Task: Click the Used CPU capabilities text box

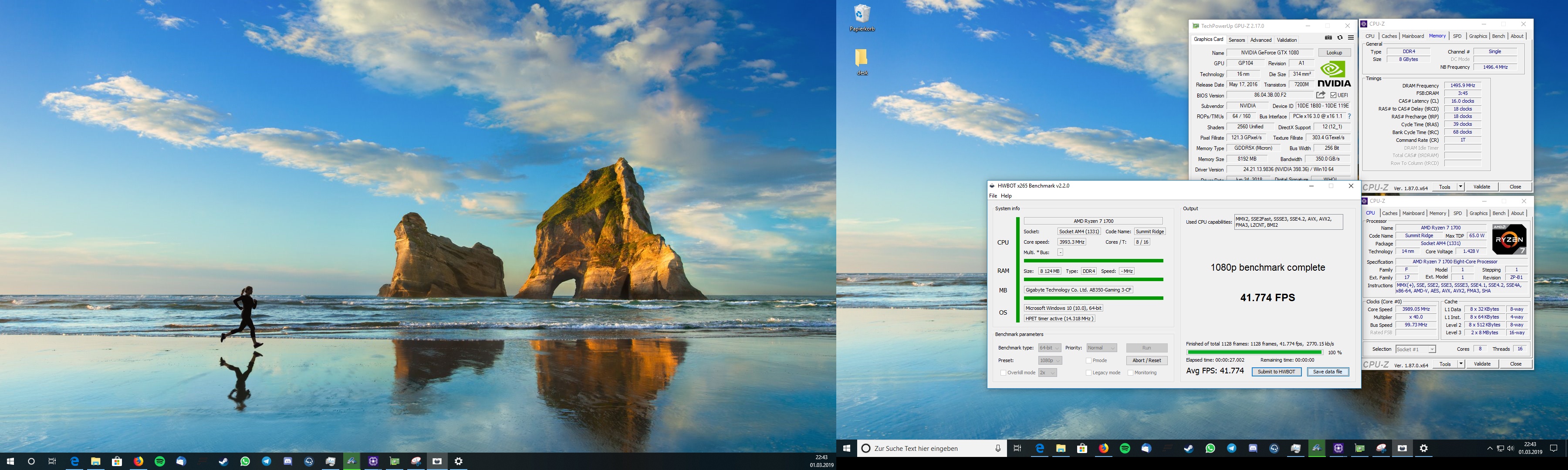Action: click(1288, 222)
